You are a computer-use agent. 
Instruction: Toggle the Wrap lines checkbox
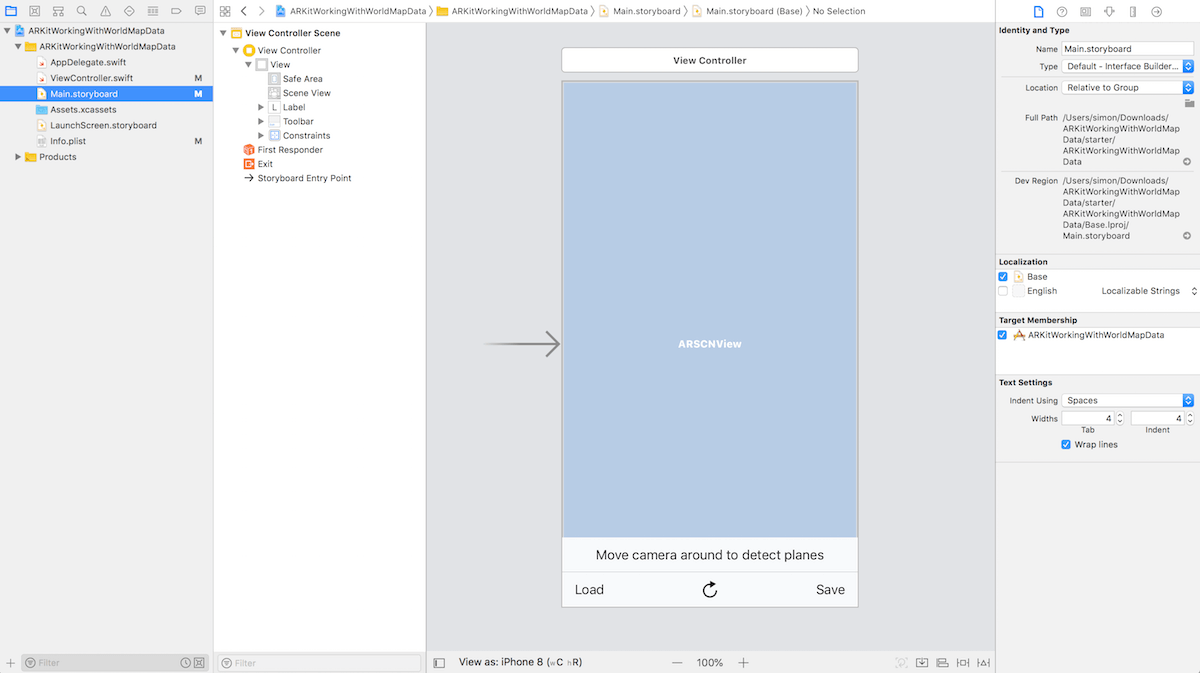[1066, 445]
